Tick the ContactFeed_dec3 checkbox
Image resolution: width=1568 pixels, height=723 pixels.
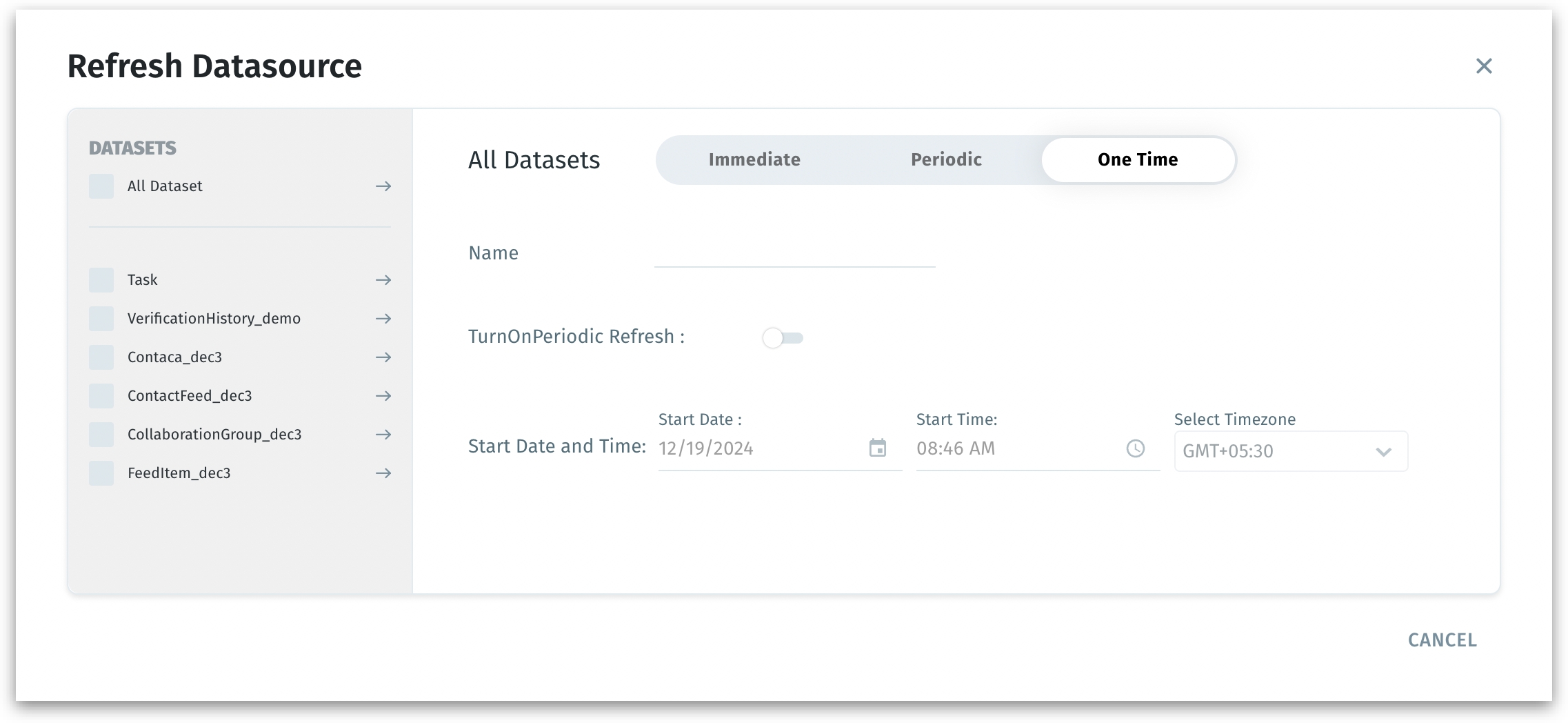[x=101, y=396]
